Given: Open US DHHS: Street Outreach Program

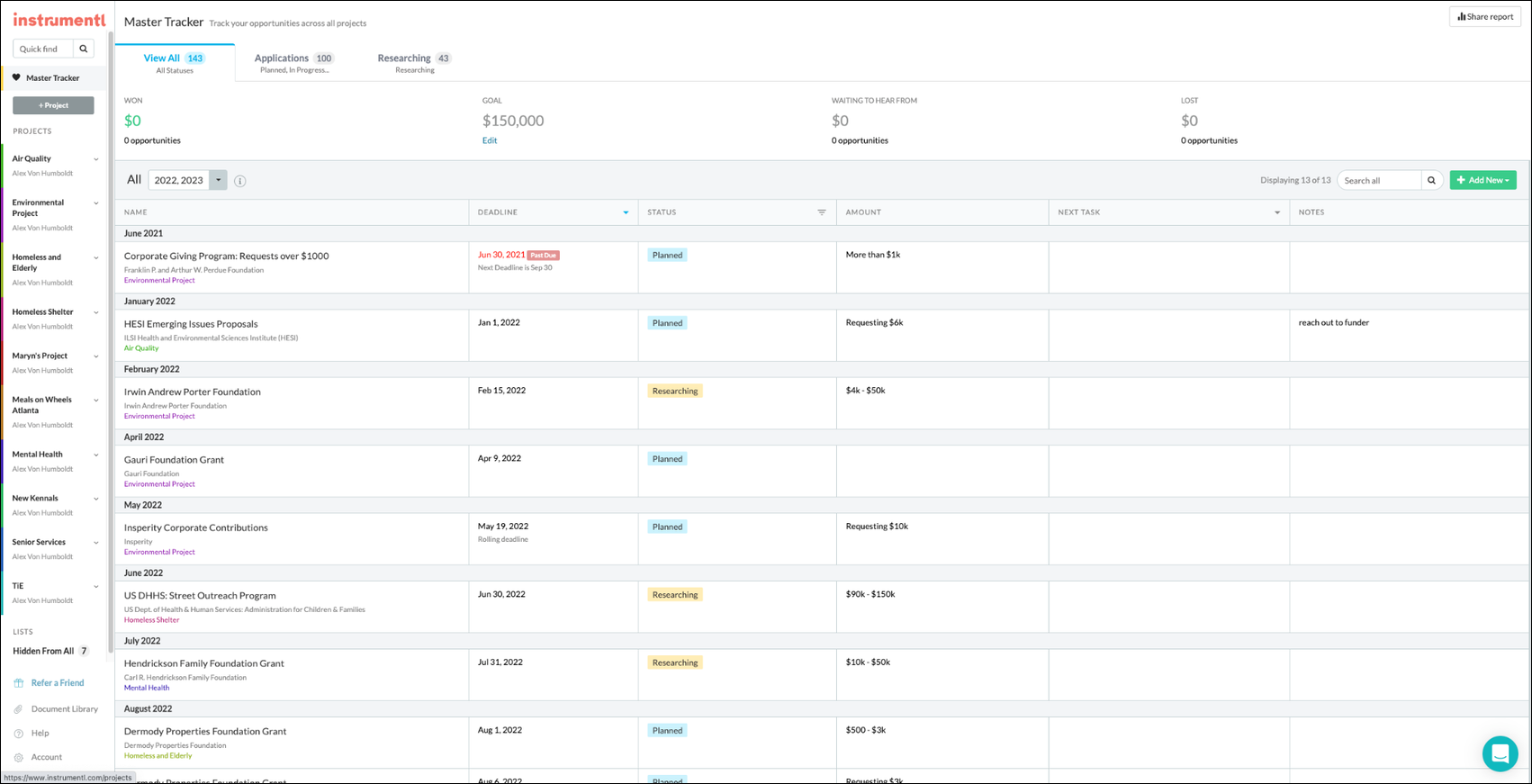Looking at the screenshot, I should 200,596.
